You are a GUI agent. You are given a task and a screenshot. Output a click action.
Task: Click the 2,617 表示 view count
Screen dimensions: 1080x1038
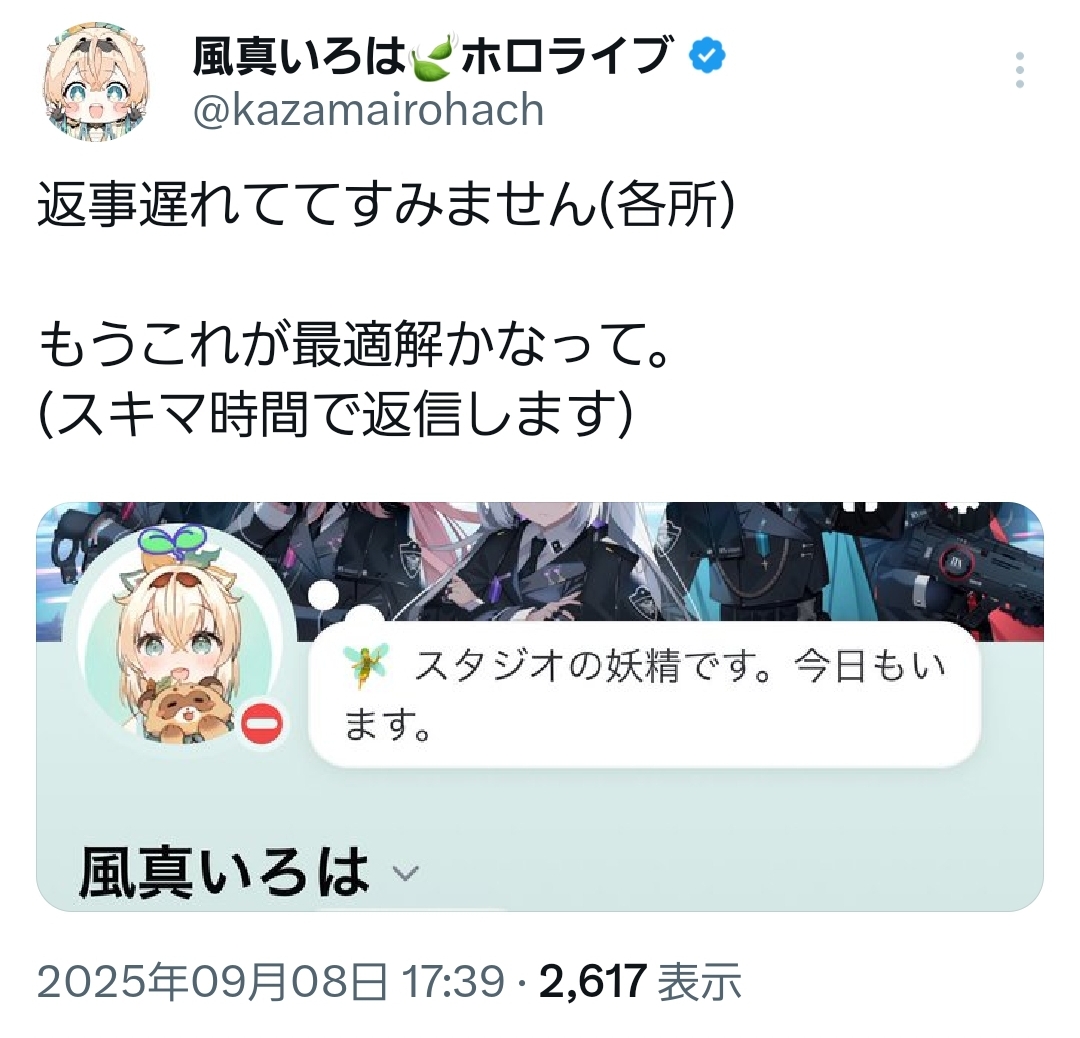coord(640,981)
